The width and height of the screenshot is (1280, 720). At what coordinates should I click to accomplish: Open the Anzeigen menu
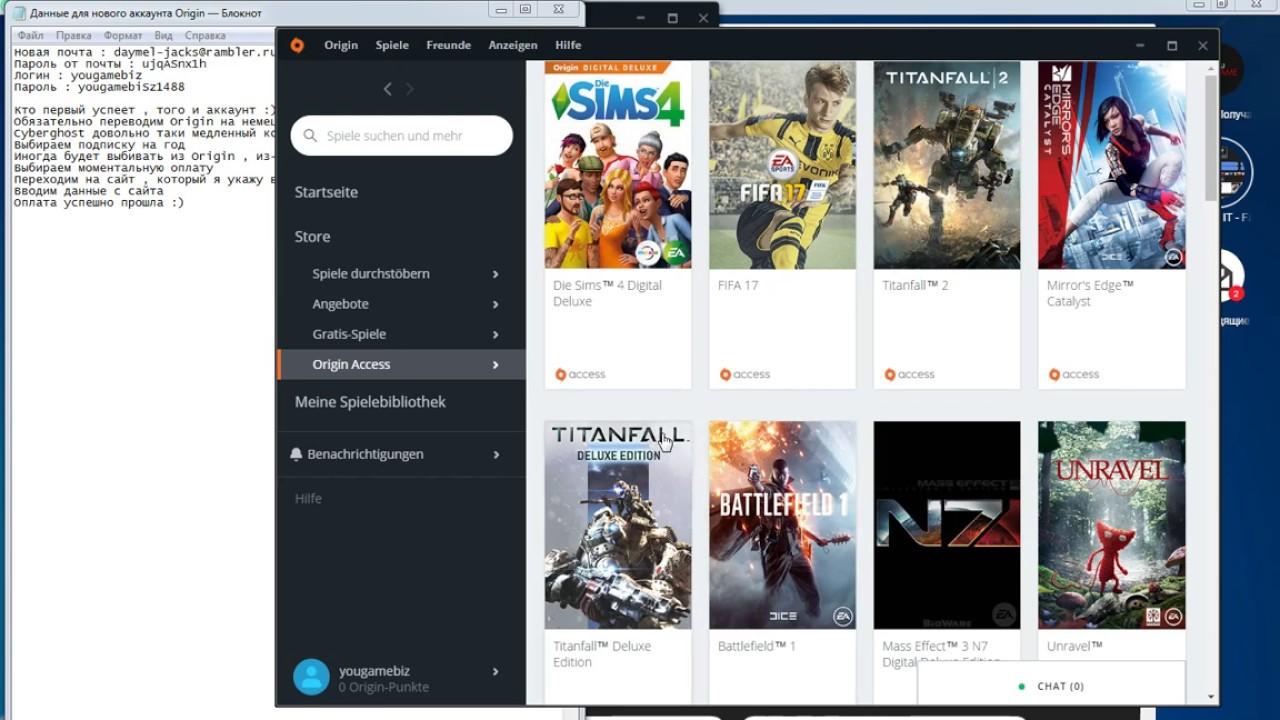point(513,45)
